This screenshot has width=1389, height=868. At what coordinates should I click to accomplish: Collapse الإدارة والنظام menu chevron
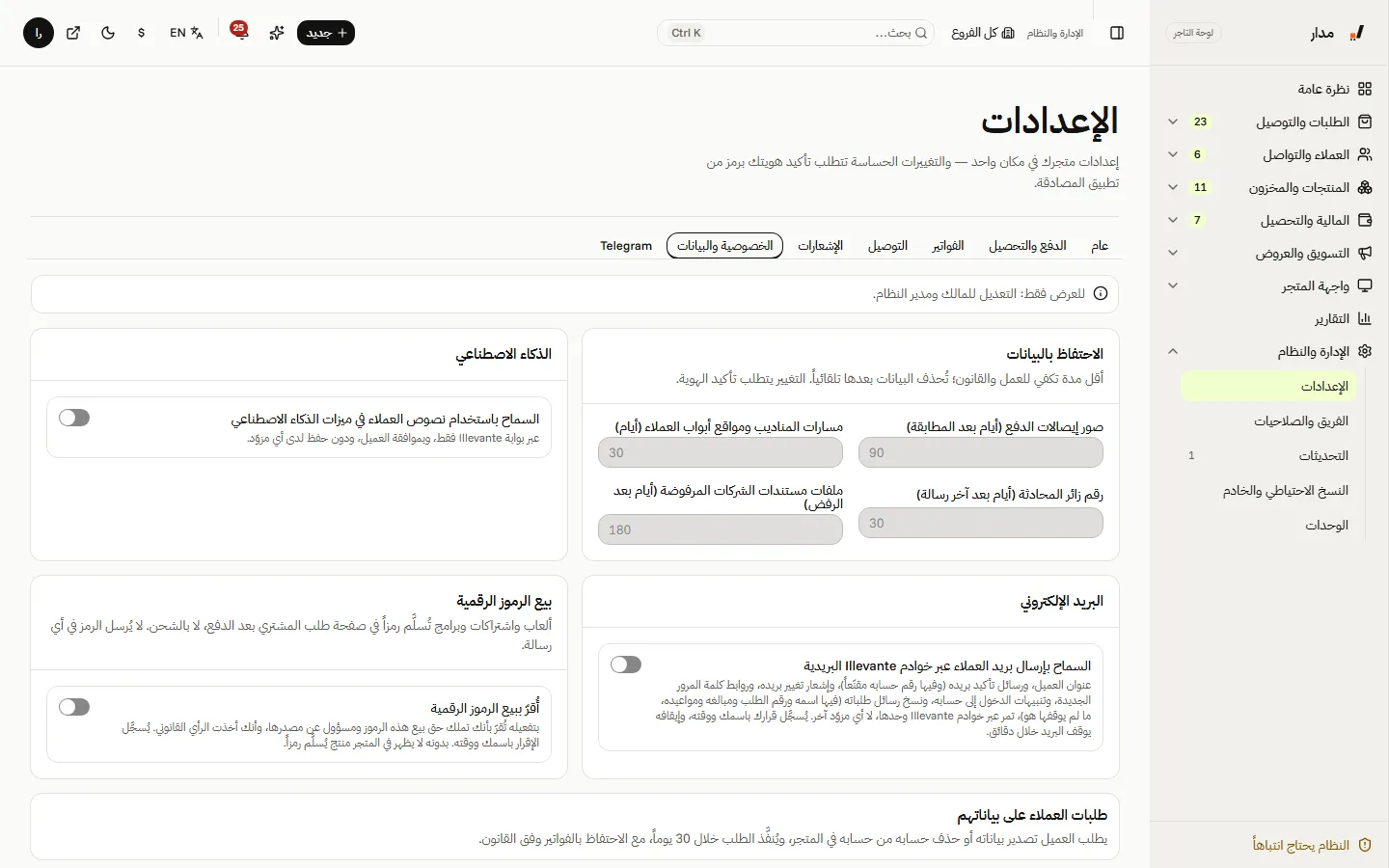[1173, 351]
